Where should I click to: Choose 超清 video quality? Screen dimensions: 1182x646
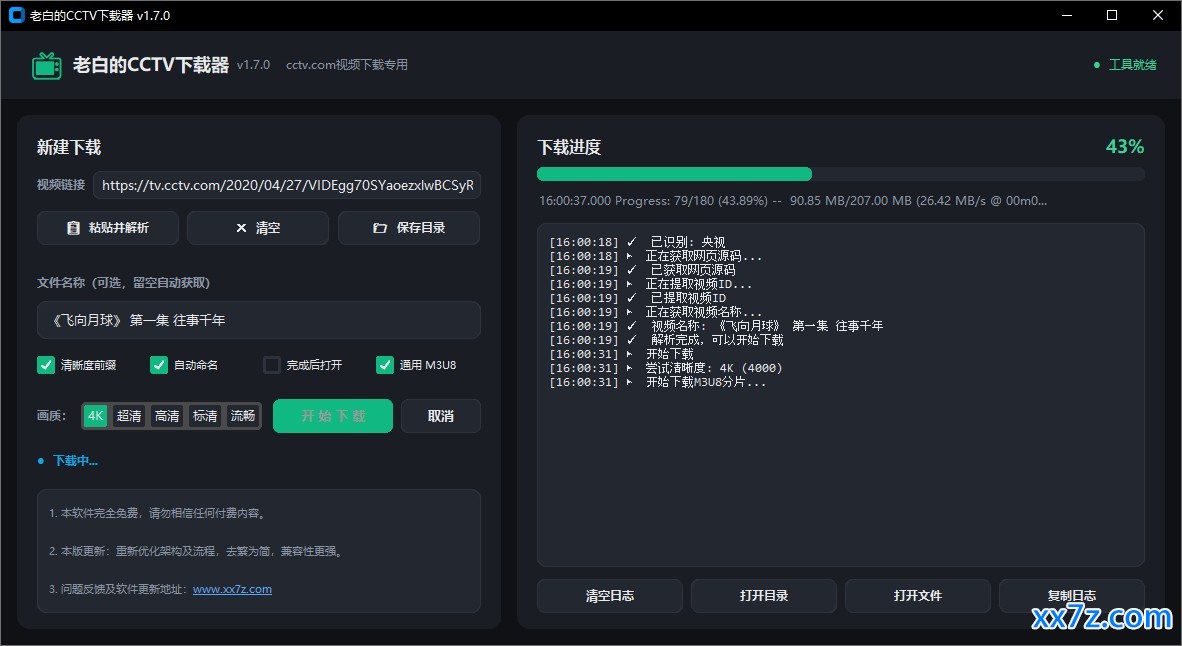point(129,415)
